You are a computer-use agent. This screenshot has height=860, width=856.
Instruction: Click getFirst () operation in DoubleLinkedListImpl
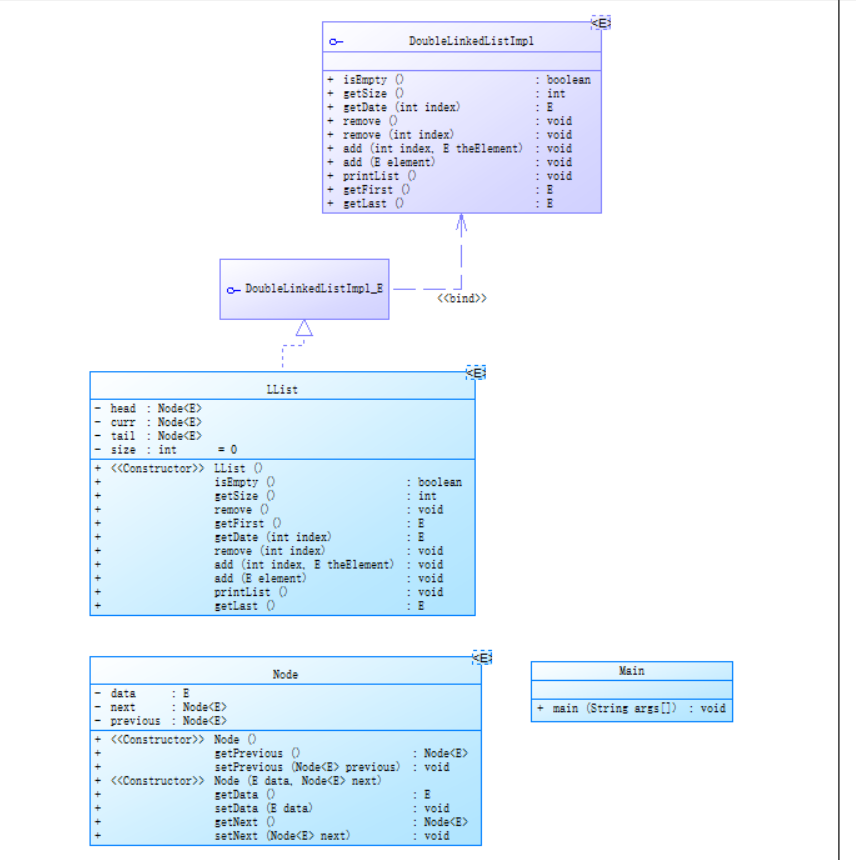click(x=376, y=190)
